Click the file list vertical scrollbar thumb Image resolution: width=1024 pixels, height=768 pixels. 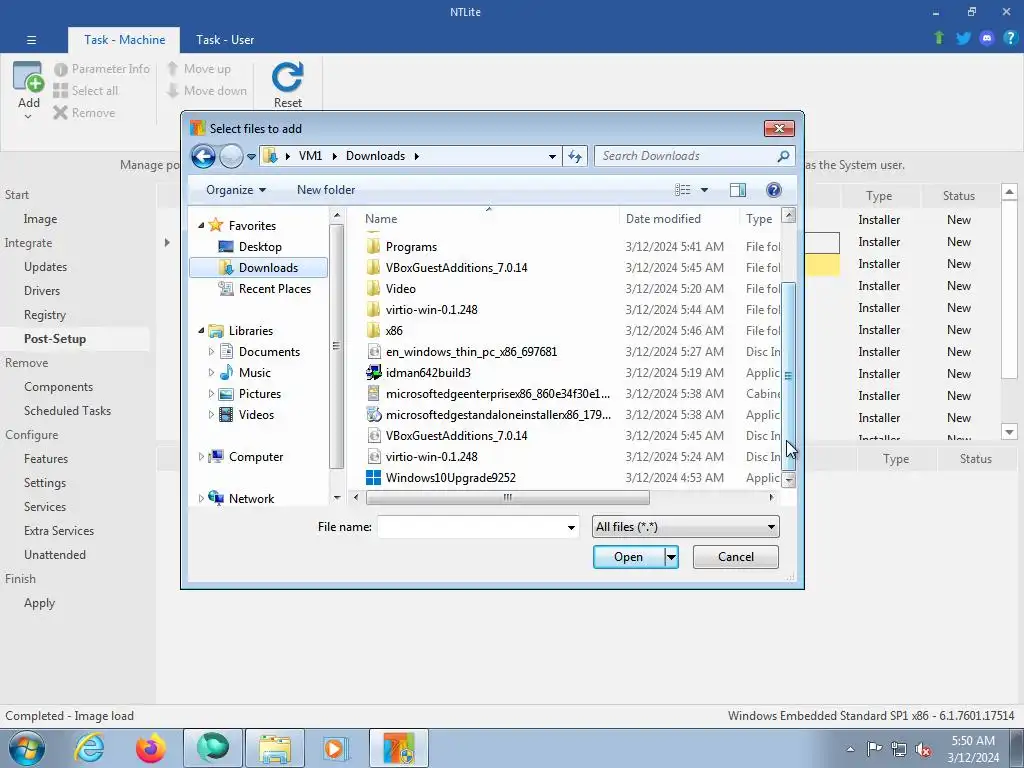coord(788,376)
